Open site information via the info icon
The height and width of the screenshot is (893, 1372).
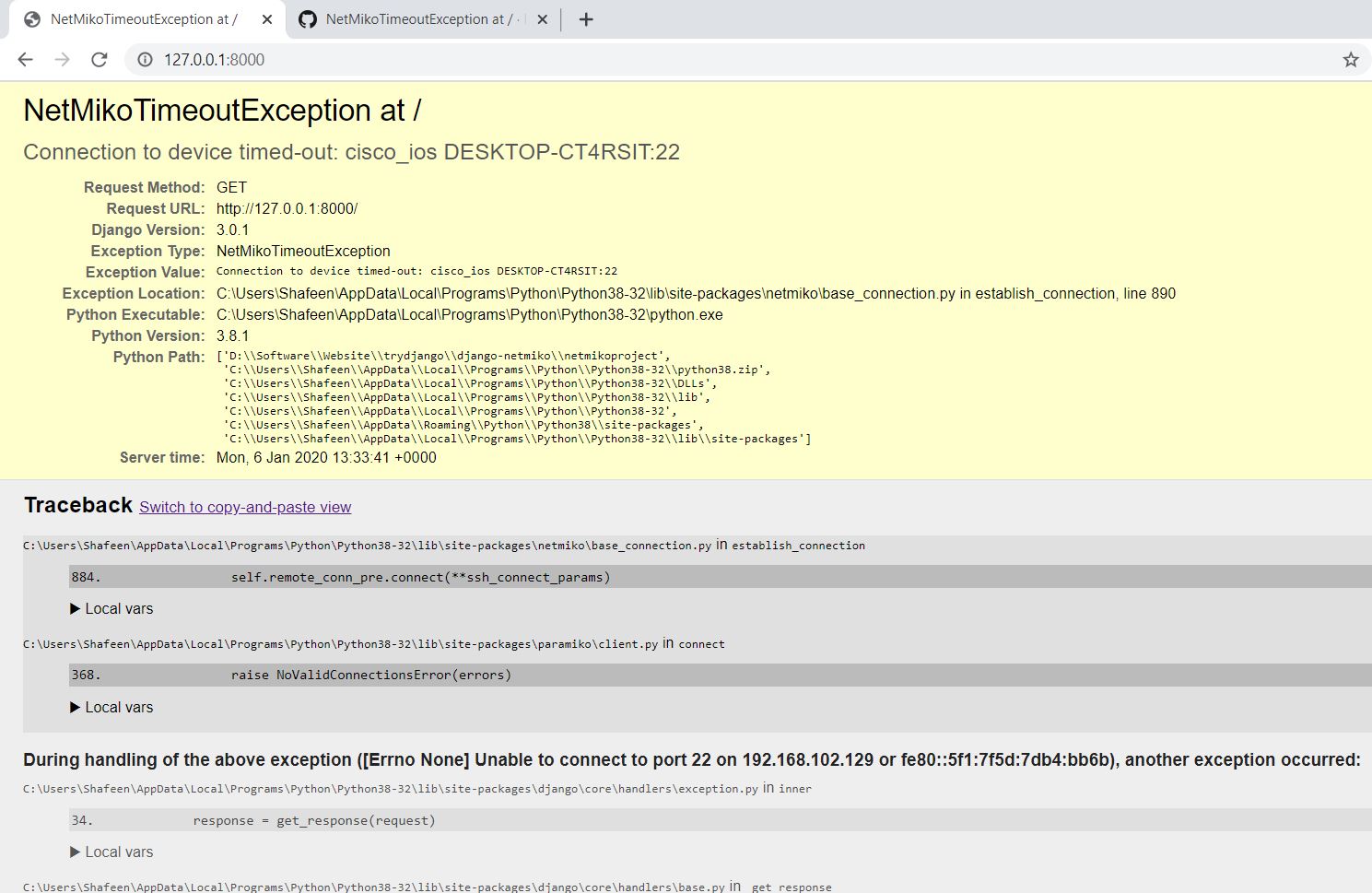(x=144, y=59)
